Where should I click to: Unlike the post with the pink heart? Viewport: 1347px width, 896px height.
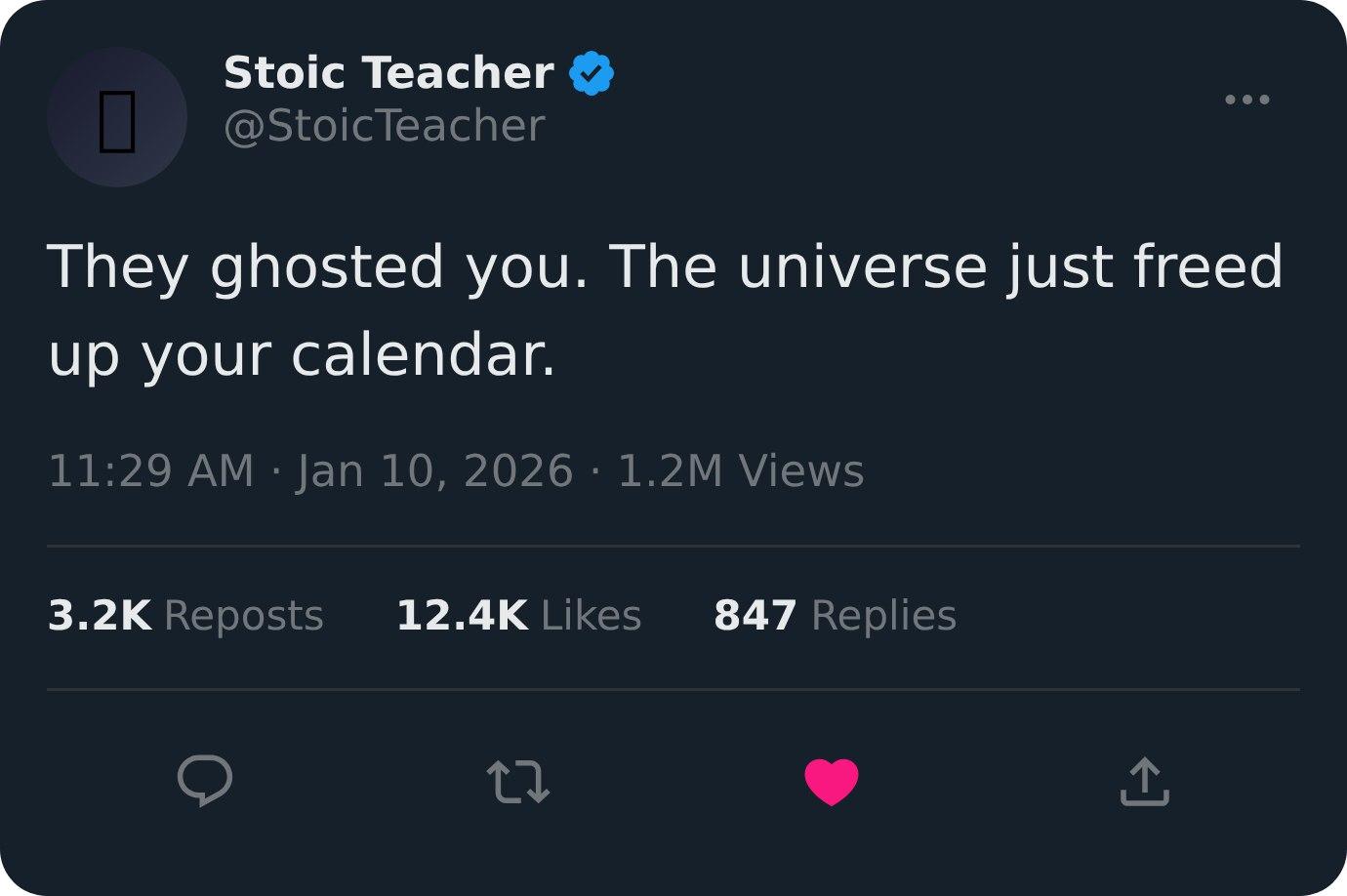tap(831, 782)
